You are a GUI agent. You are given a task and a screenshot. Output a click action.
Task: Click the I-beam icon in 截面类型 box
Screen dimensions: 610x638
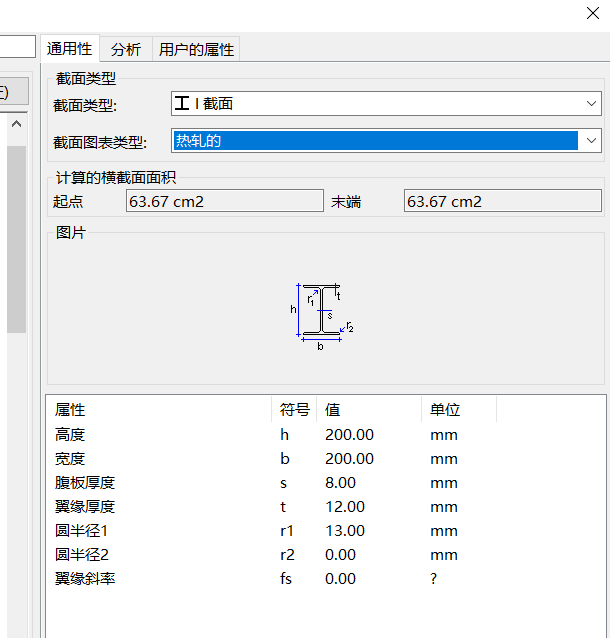click(x=181, y=103)
